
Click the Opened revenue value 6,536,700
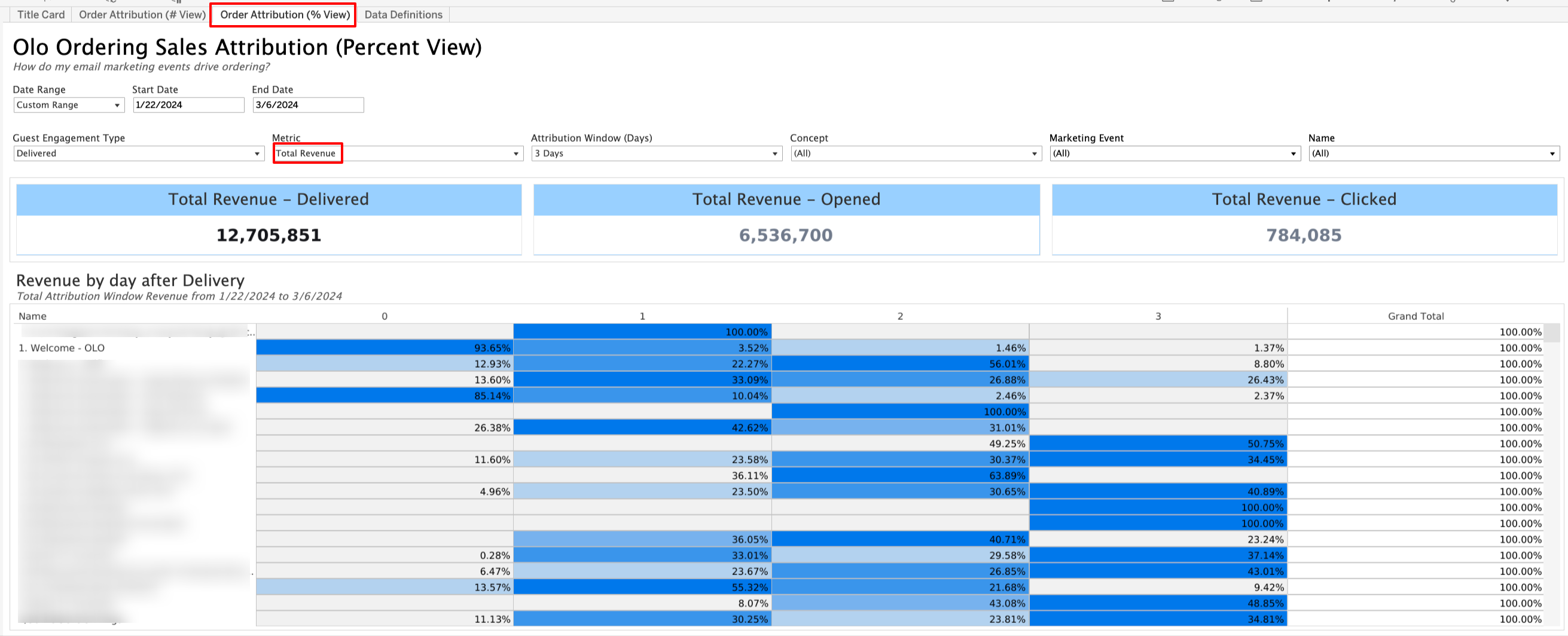click(786, 235)
